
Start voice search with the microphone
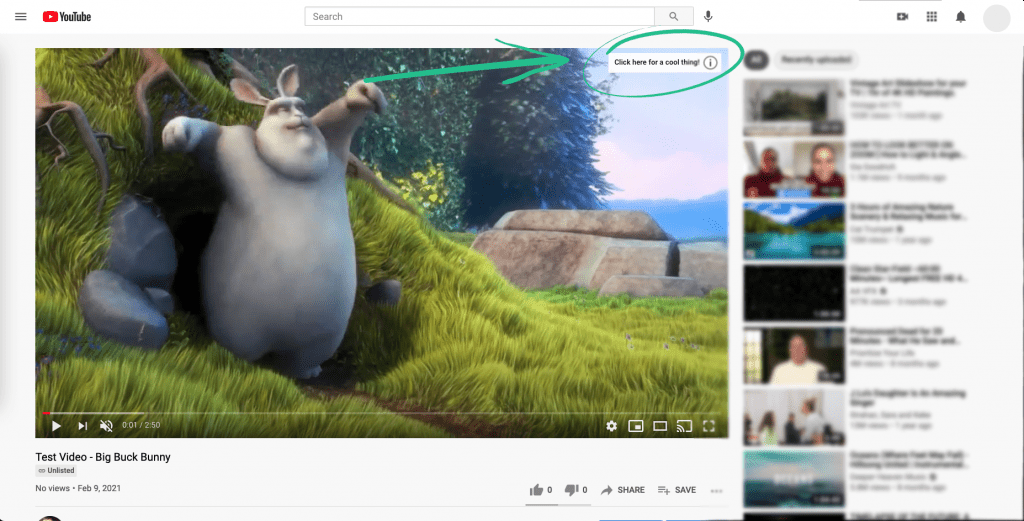tap(708, 16)
